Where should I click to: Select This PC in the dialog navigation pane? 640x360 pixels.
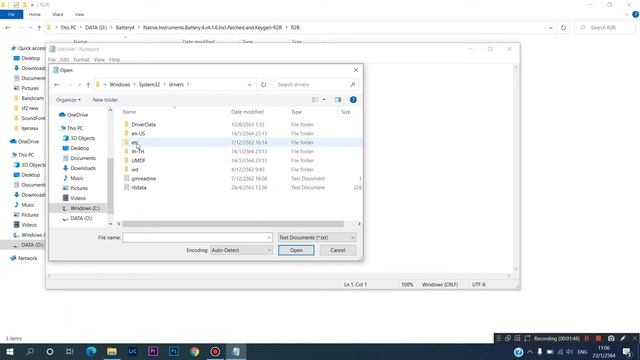pyautogui.click(x=72, y=128)
